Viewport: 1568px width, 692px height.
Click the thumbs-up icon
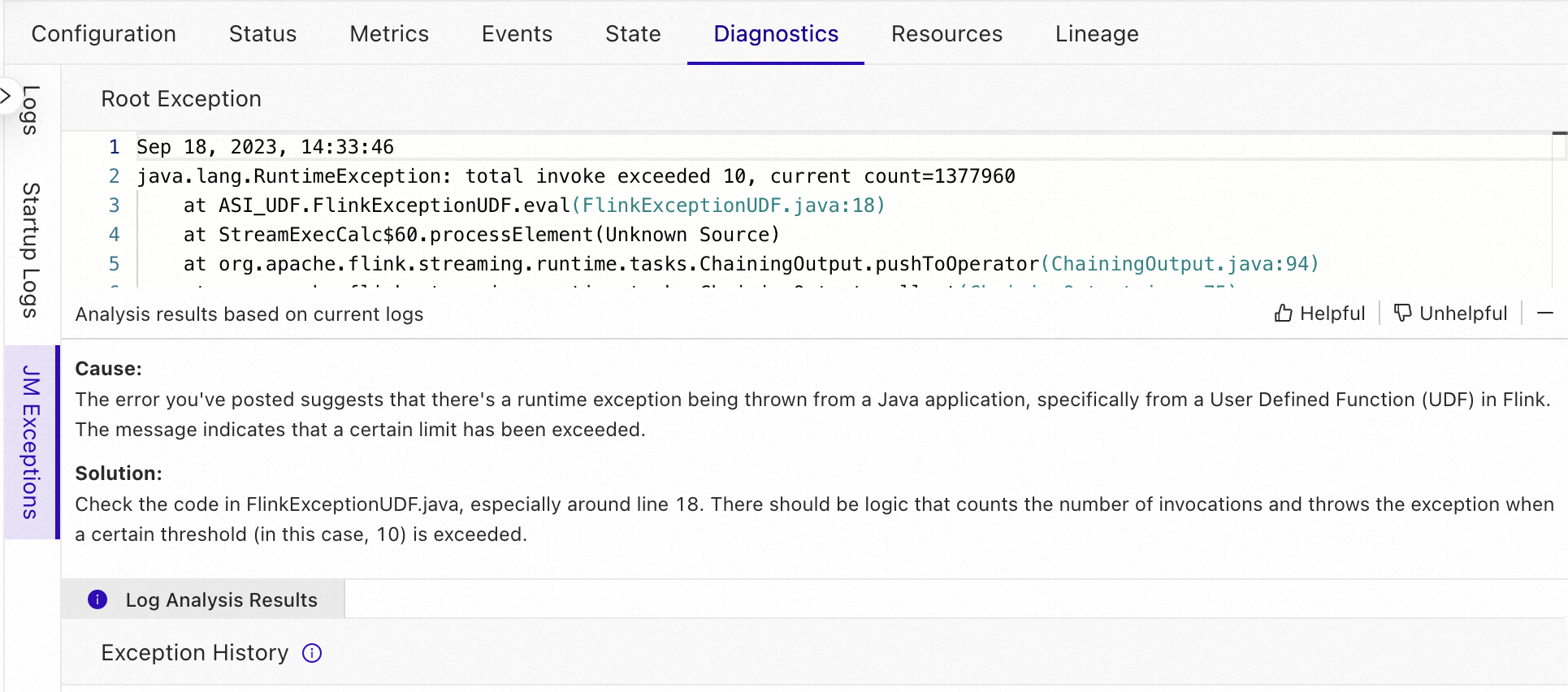coord(1283,313)
